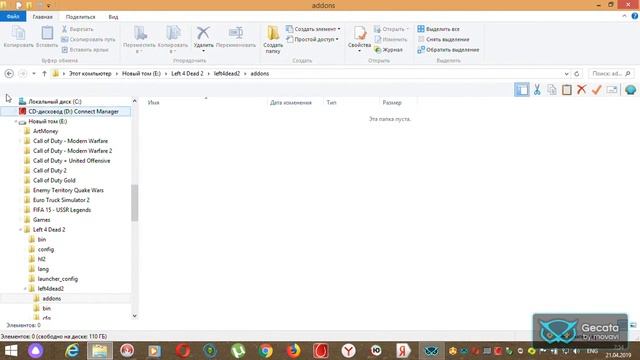Viewport: 640px width, 360px height.
Task: Click Этот компьютер breadcrumb
Action: [90, 73]
